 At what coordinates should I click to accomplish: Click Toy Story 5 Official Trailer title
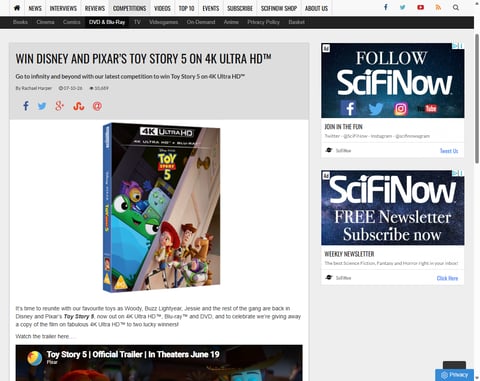[133, 354]
